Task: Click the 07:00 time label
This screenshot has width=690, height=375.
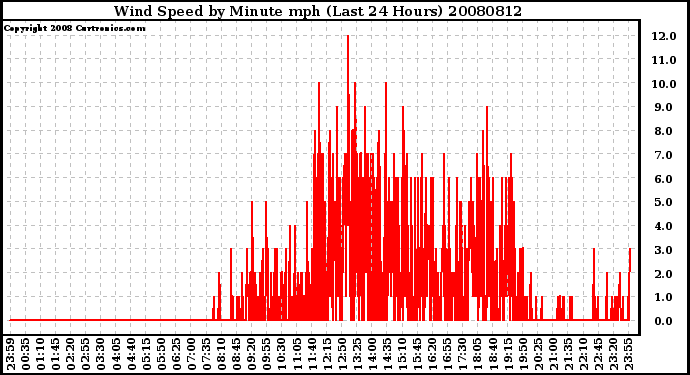Action: click(x=191, y=355)
